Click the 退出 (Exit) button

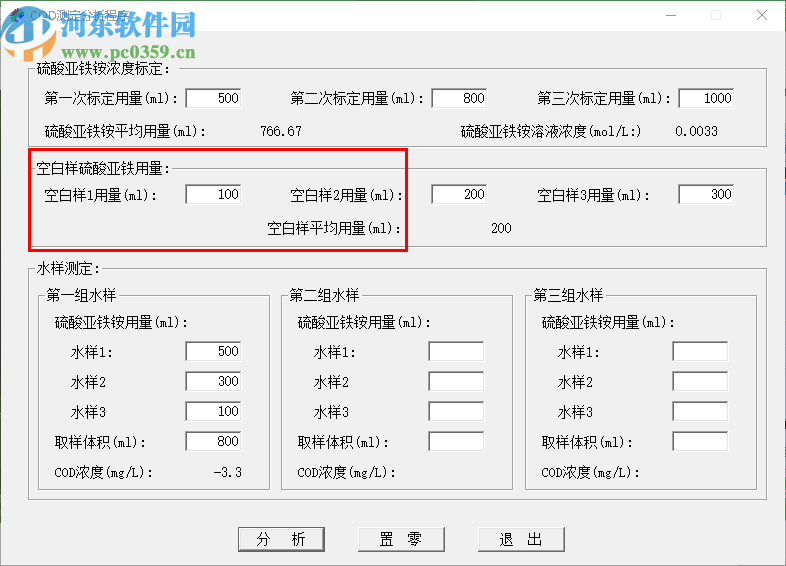pos(521,539)
